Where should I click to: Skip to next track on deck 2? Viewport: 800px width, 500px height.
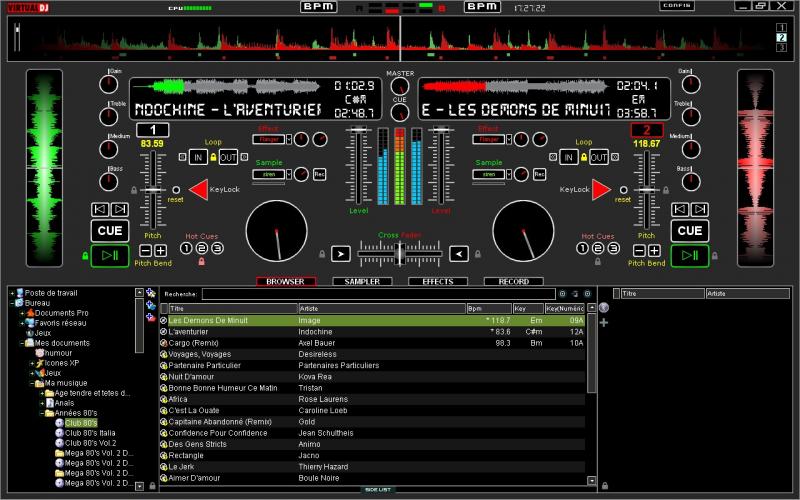699,209
